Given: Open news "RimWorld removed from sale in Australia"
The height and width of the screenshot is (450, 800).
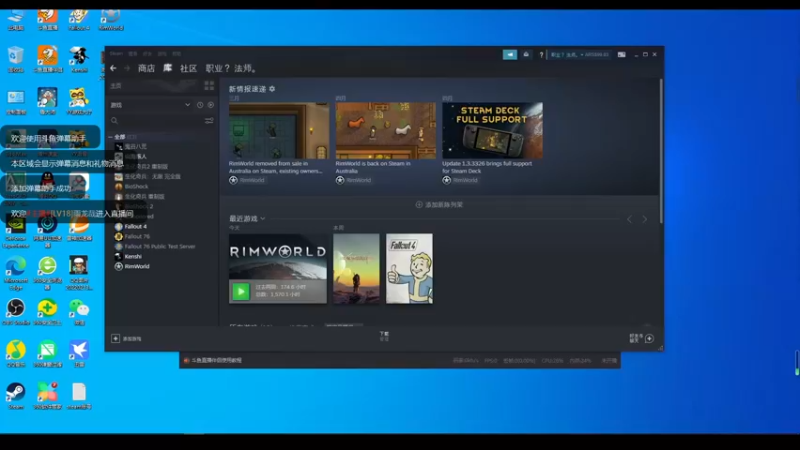Looking at the screenshot, I should point(279,138).
